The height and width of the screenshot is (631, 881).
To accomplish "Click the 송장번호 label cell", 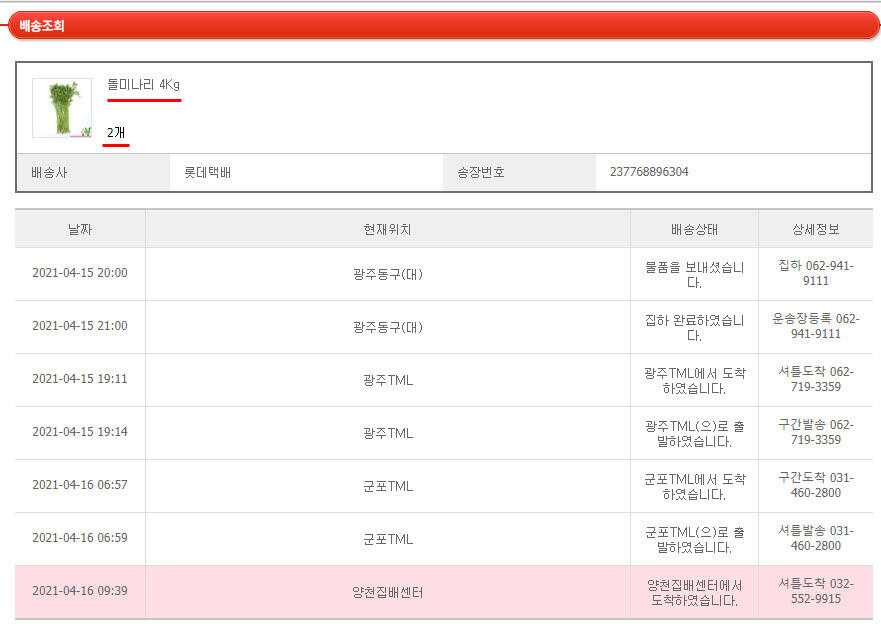I will [519, 172].
